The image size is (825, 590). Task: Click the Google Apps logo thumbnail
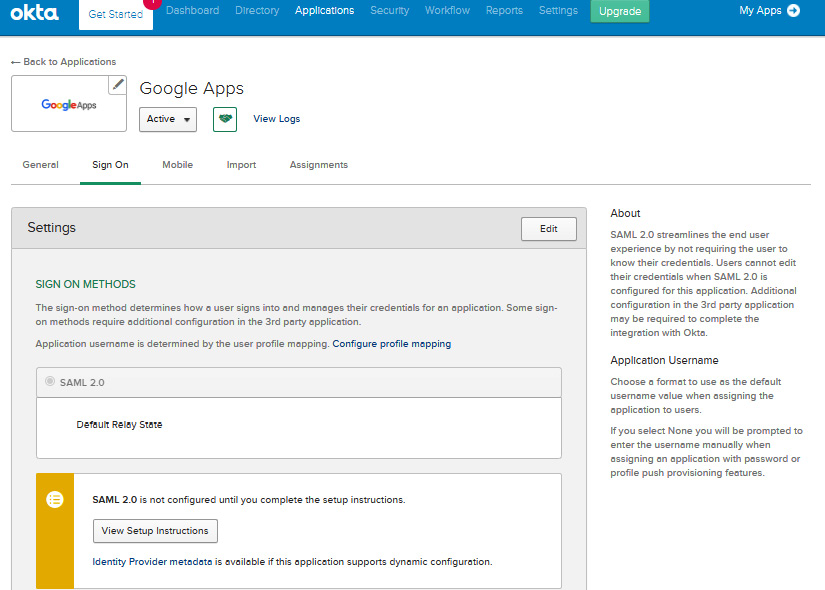69,104
